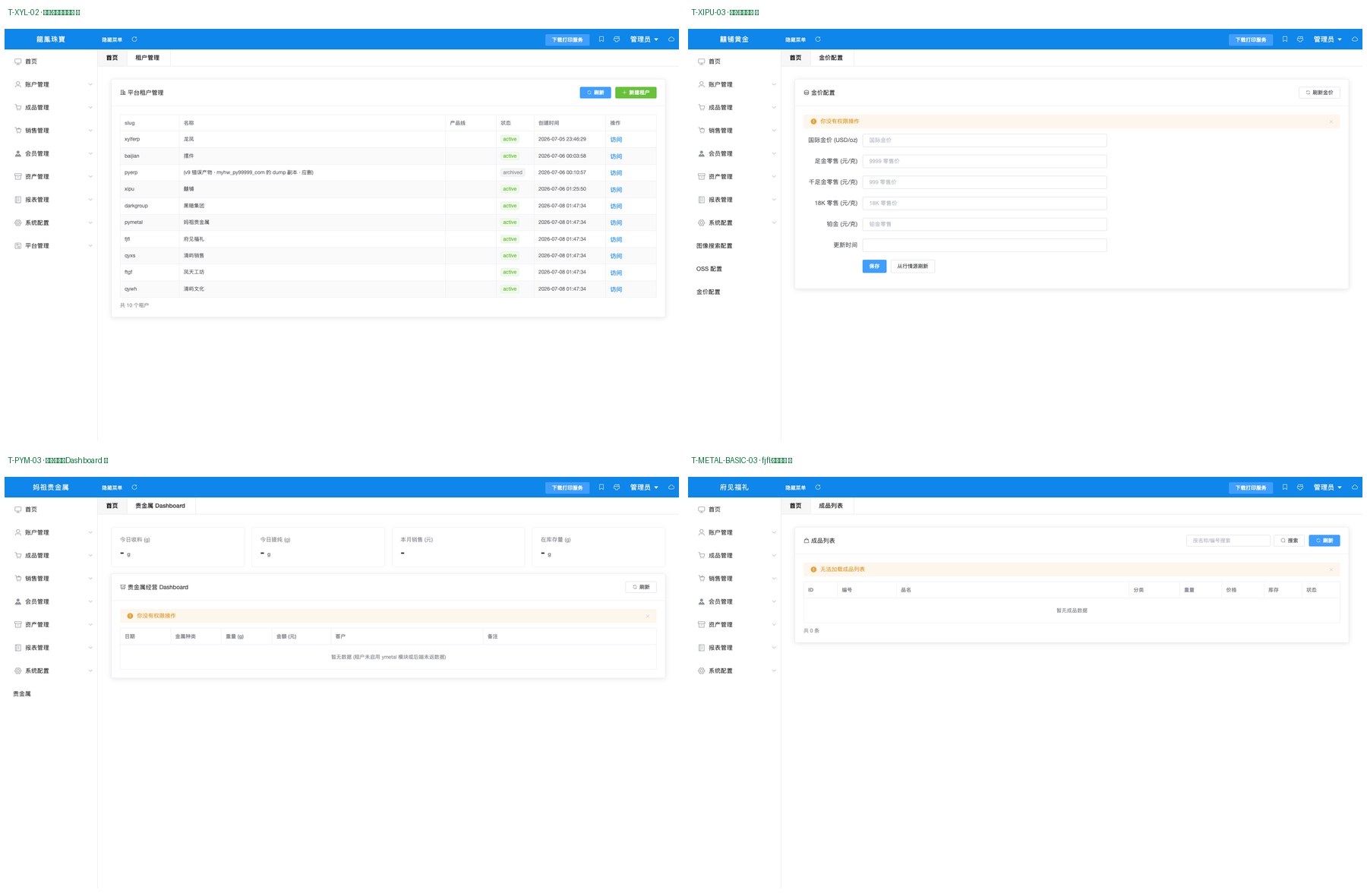Click cart icon for 成品管理 in 囍铺黄金 sidebar
Screen dimensions: 1367x896
pos(702,108)
